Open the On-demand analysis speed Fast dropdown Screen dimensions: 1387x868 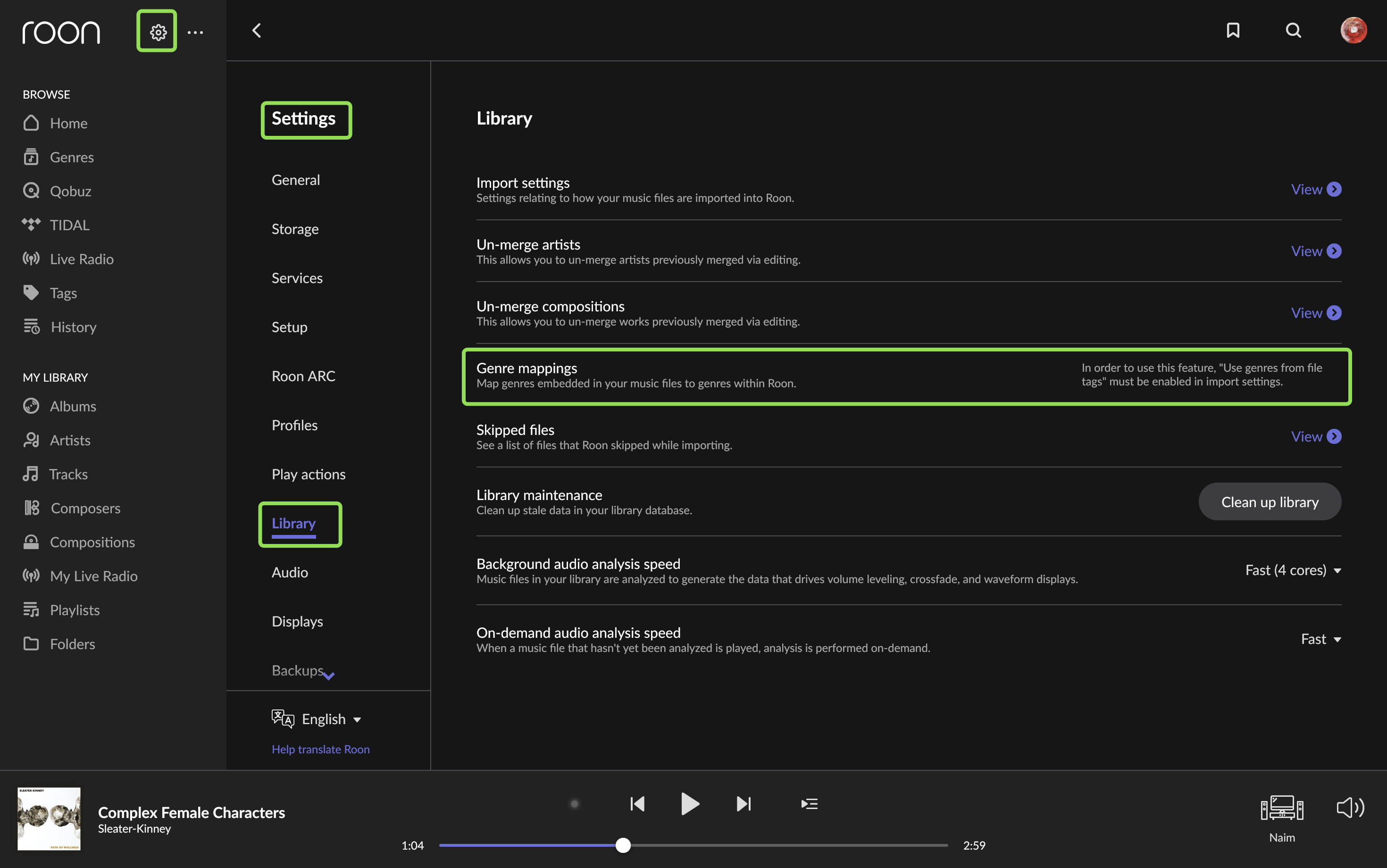click(1321, 639)
